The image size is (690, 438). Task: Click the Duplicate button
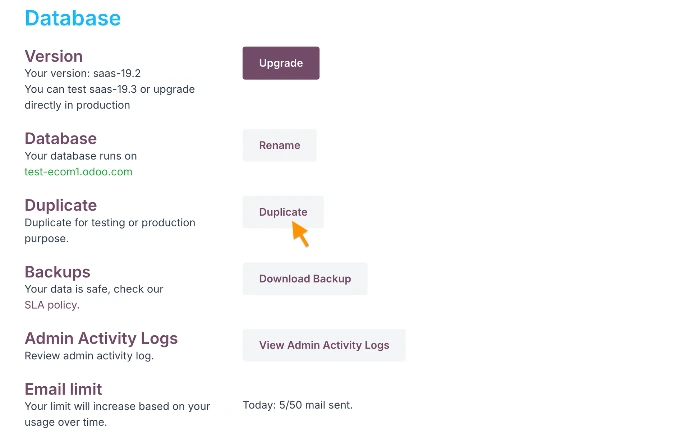coord(283,212)
